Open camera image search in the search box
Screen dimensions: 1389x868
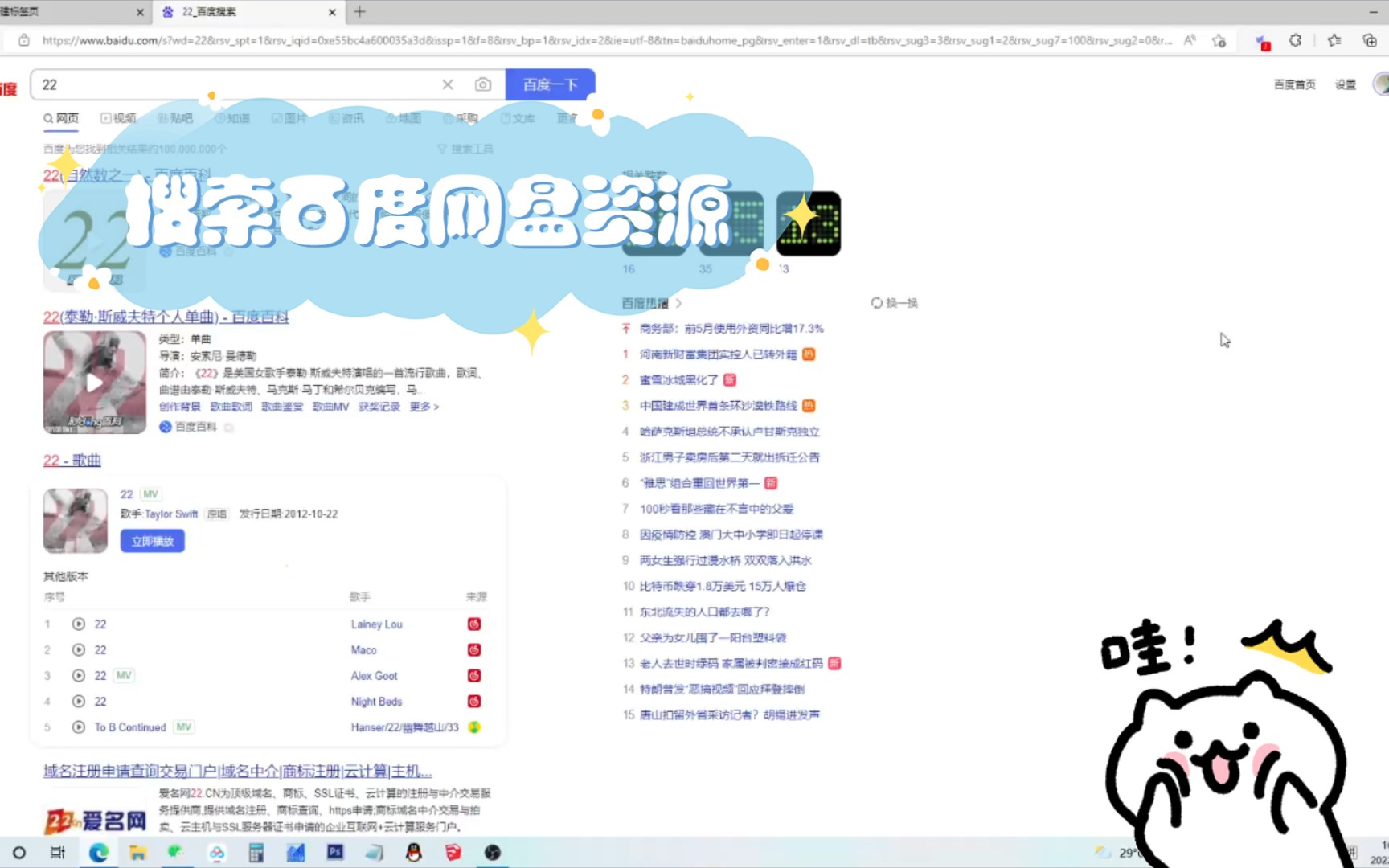pos(482,84)
